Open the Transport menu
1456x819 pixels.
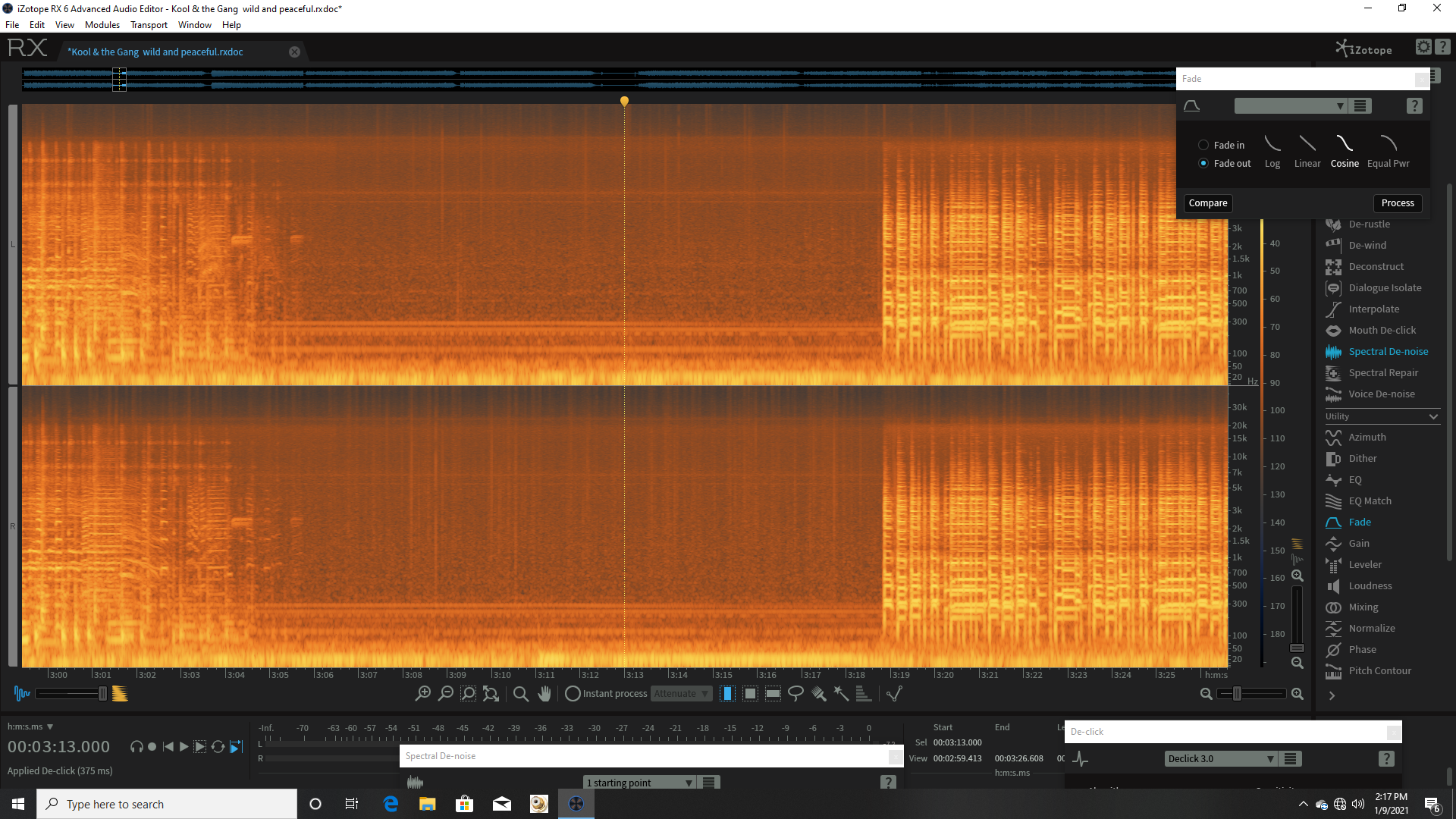(149, 24)
